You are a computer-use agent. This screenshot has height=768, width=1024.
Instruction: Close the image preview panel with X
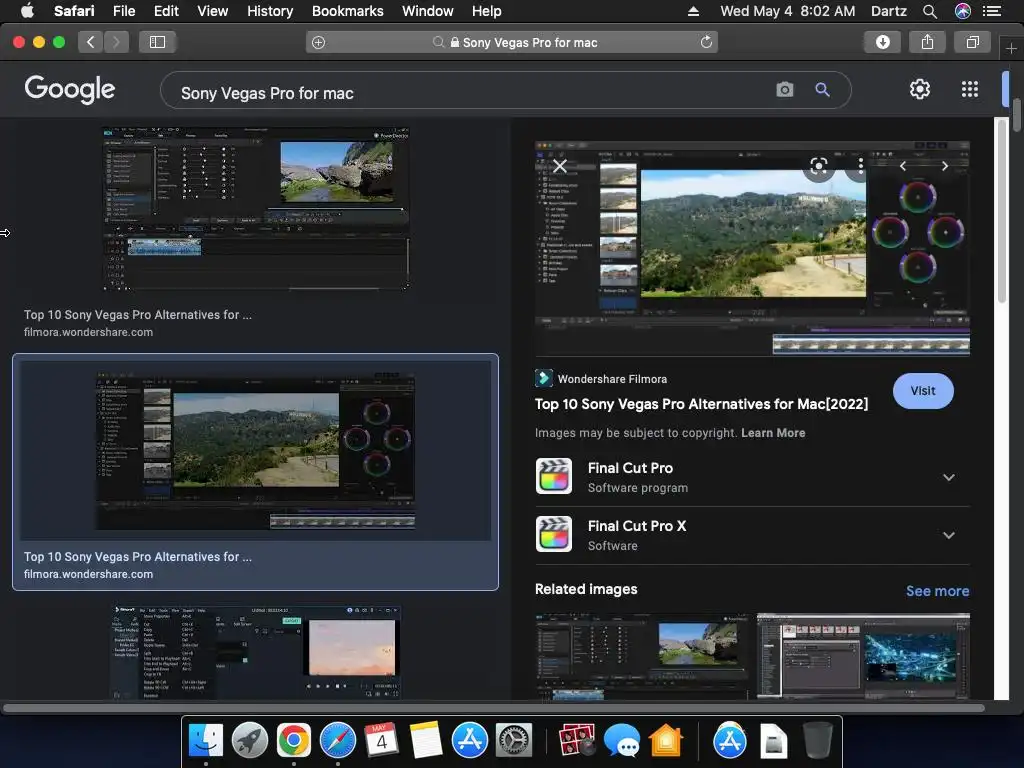[559, 166]
